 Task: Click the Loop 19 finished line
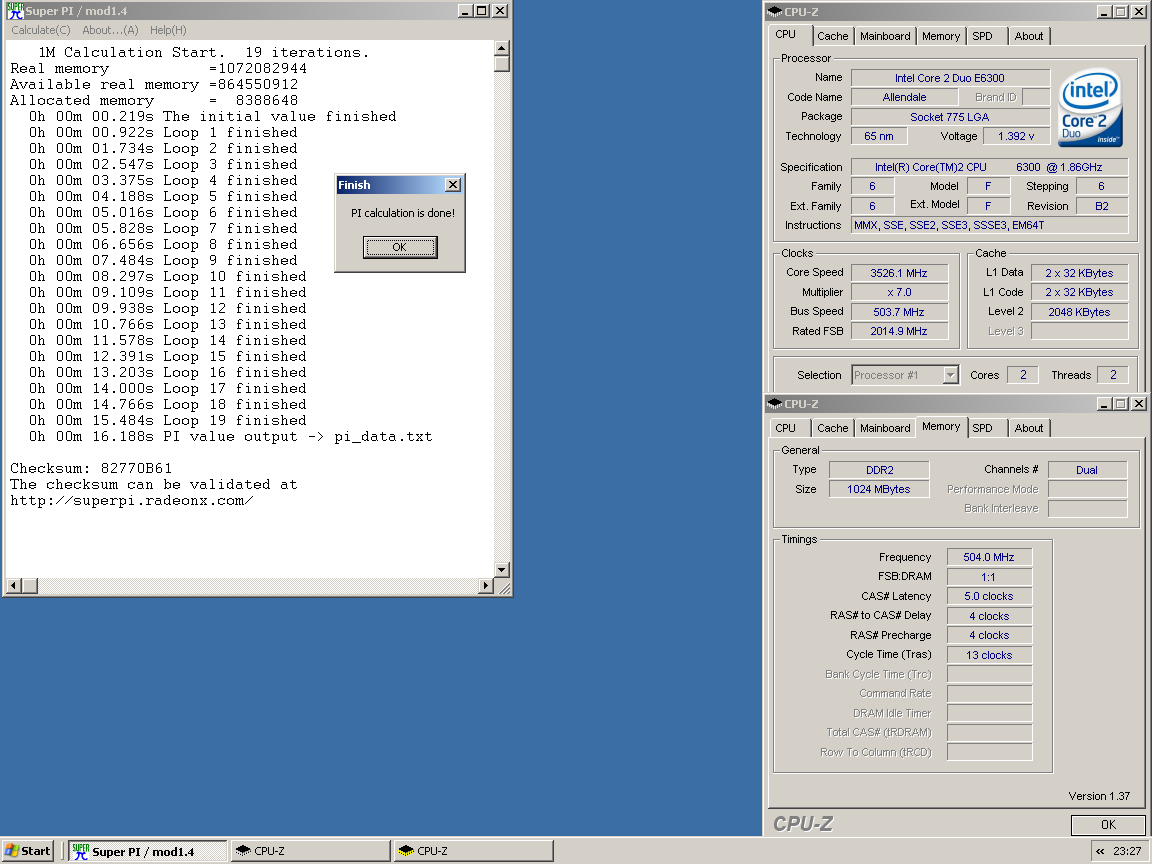pyautogui.click(x=168, y=421)
